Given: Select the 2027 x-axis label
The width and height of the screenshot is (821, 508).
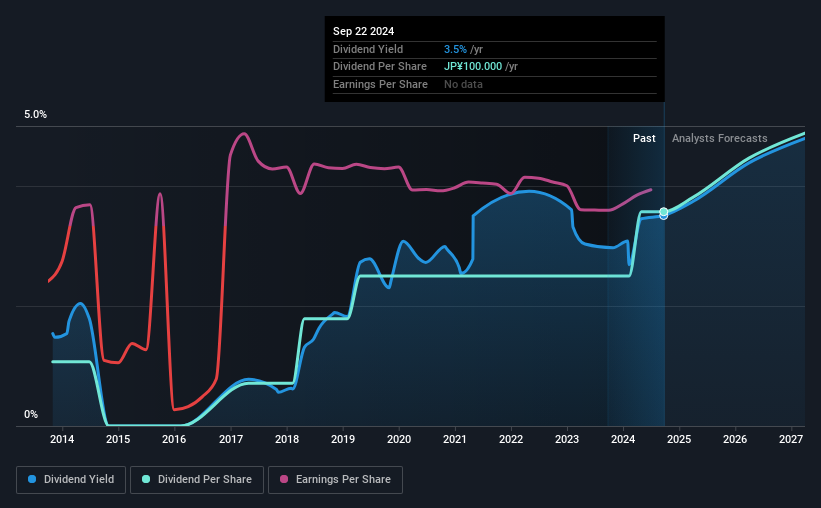Looking at the screenshot, I should 791,439.
